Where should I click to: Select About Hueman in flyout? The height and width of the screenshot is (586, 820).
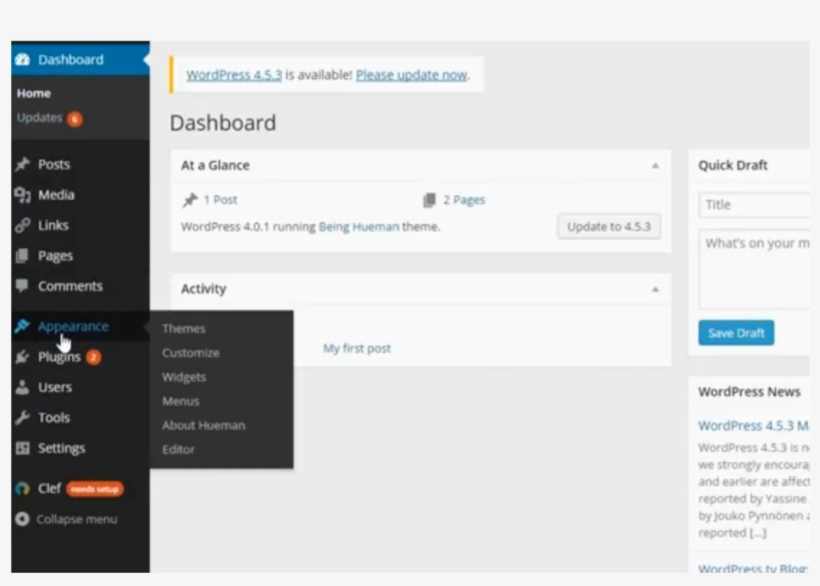click(x=203, y=425)
